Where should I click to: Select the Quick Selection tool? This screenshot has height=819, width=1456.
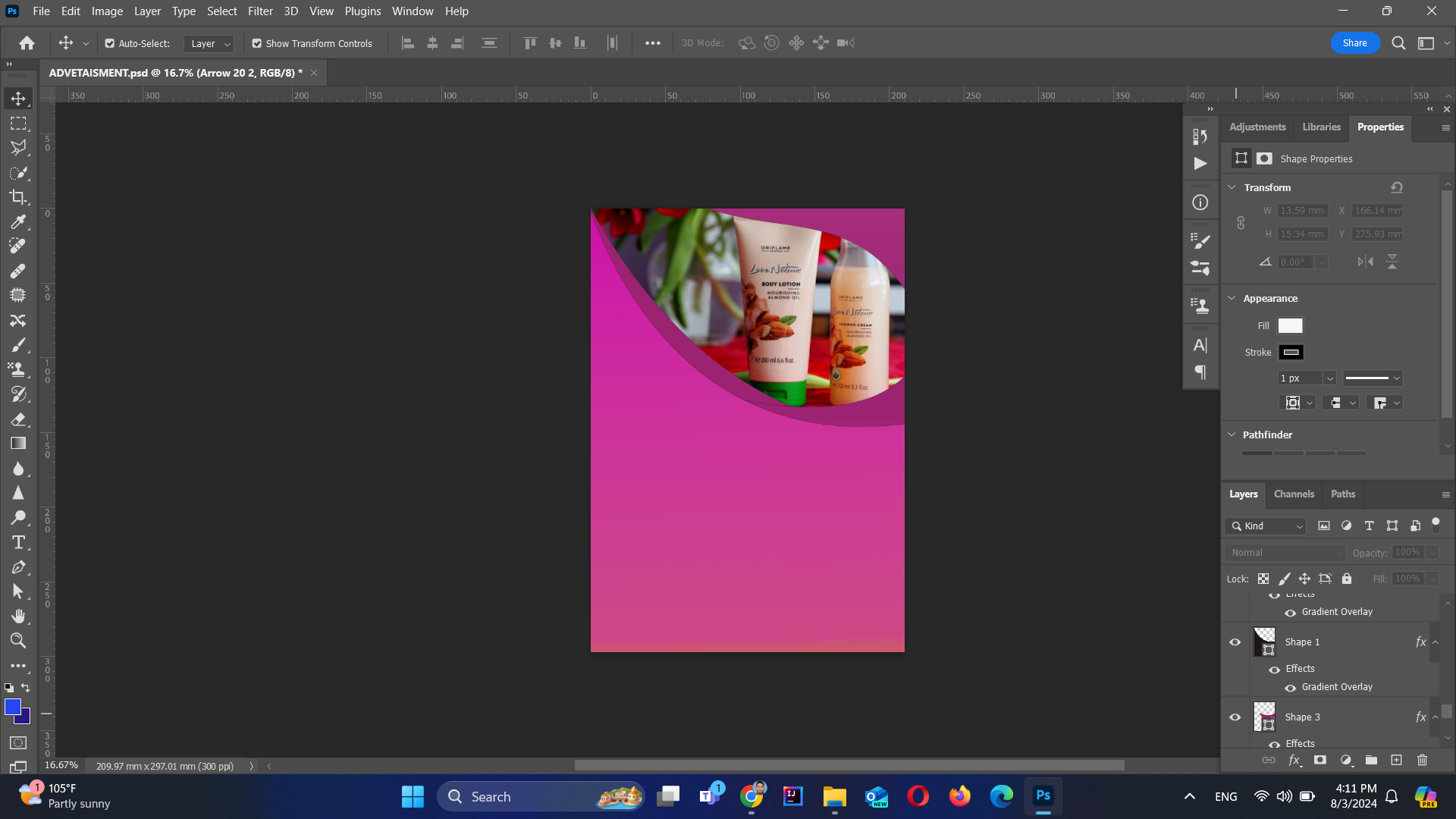click(x=18, y=173)
